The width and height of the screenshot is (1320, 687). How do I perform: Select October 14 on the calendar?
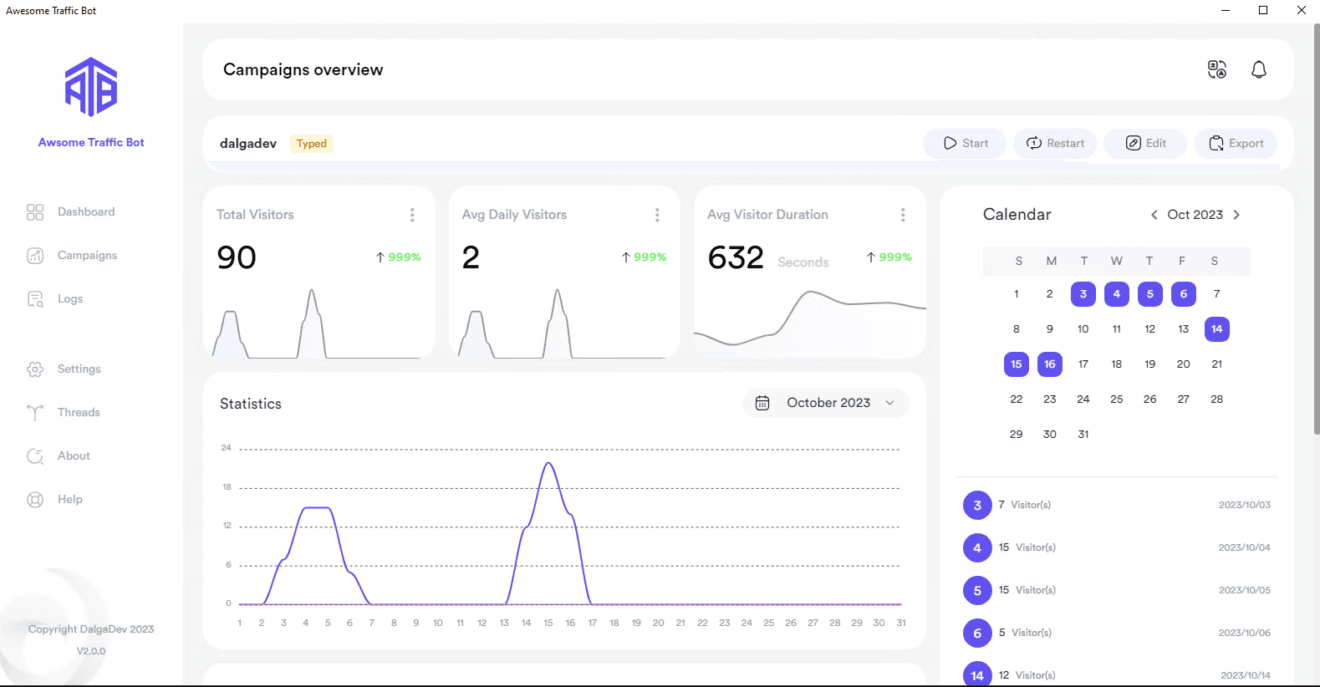1217,328
